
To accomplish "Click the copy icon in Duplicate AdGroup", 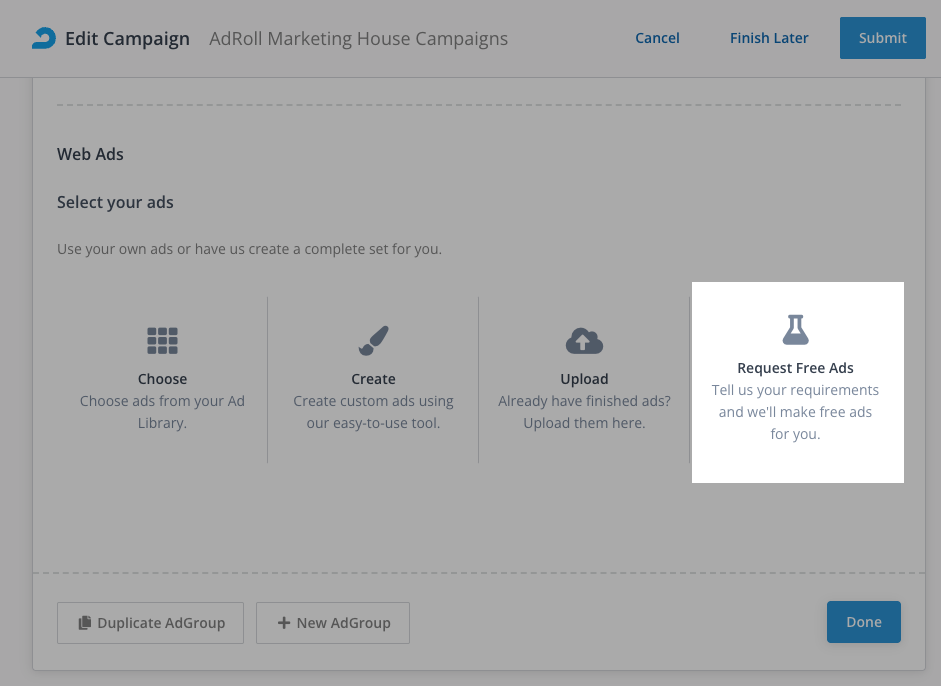I will point(85,623).
